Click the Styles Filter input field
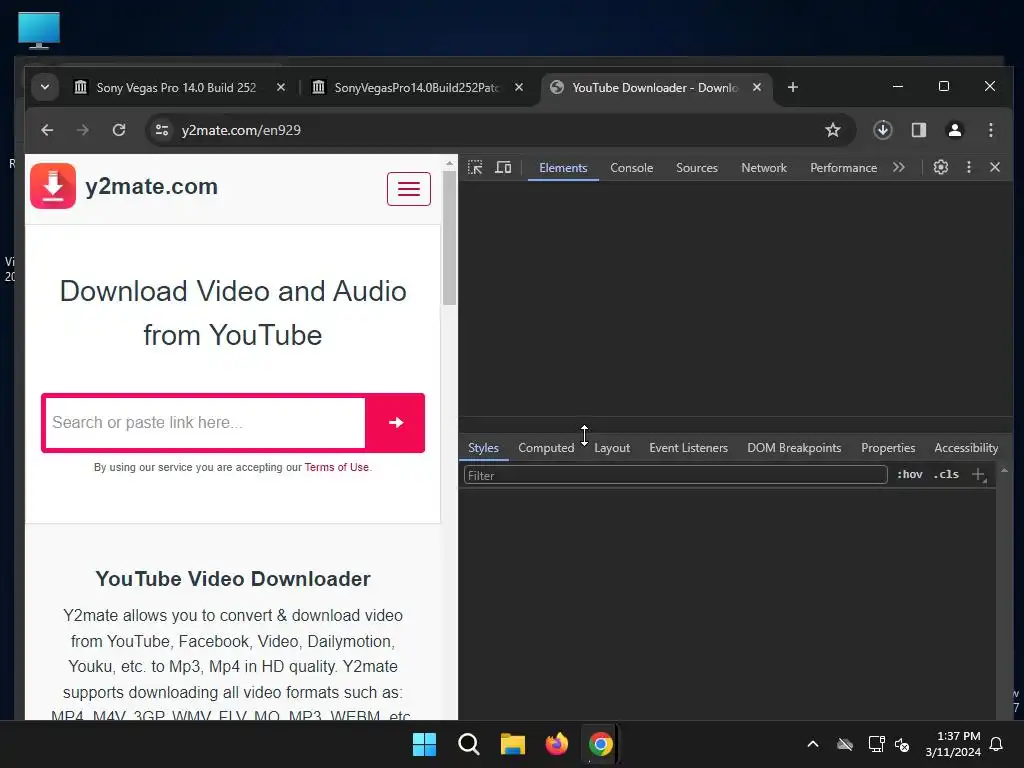 pyautogui.click(x=675, y=475)
